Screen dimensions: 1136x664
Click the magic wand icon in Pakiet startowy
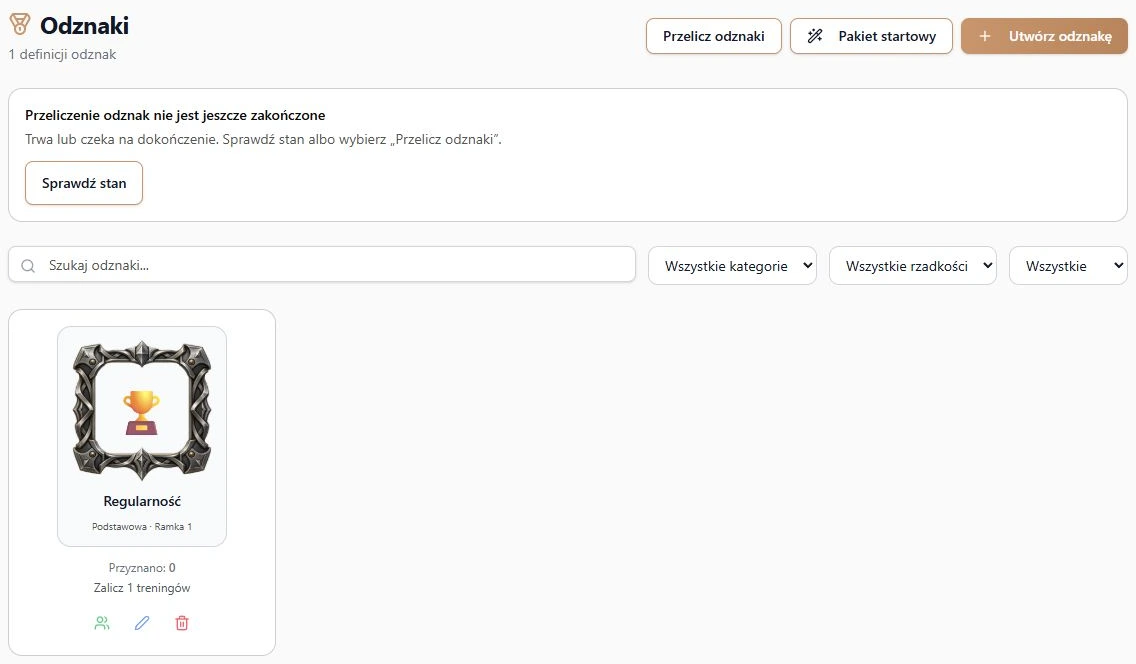(815, 36)
